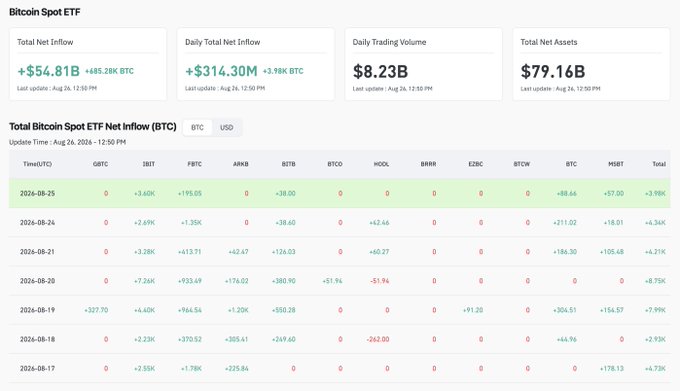
Task: Click the Daily Trading Volume card title
Action: (x=389, y=42)
